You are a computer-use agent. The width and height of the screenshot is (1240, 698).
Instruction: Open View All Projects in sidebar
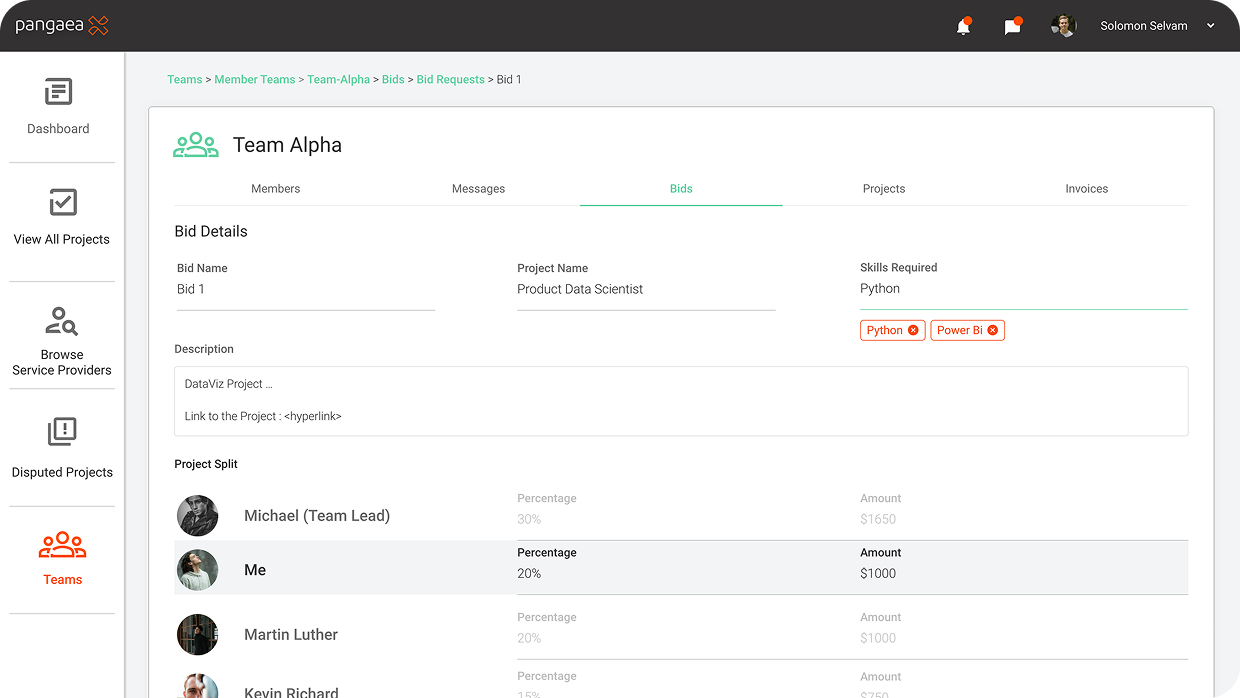(x=62, y=204)
